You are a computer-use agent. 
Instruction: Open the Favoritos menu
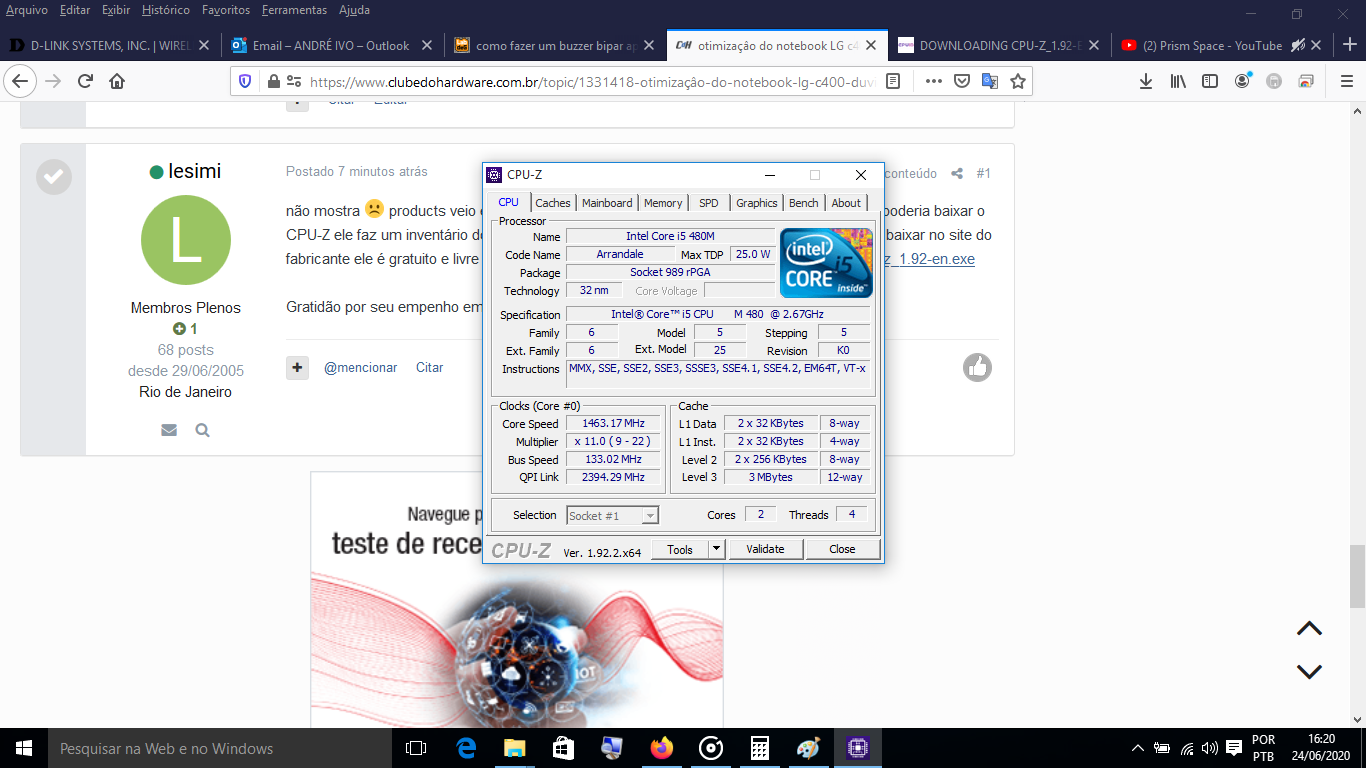point(226,10)
